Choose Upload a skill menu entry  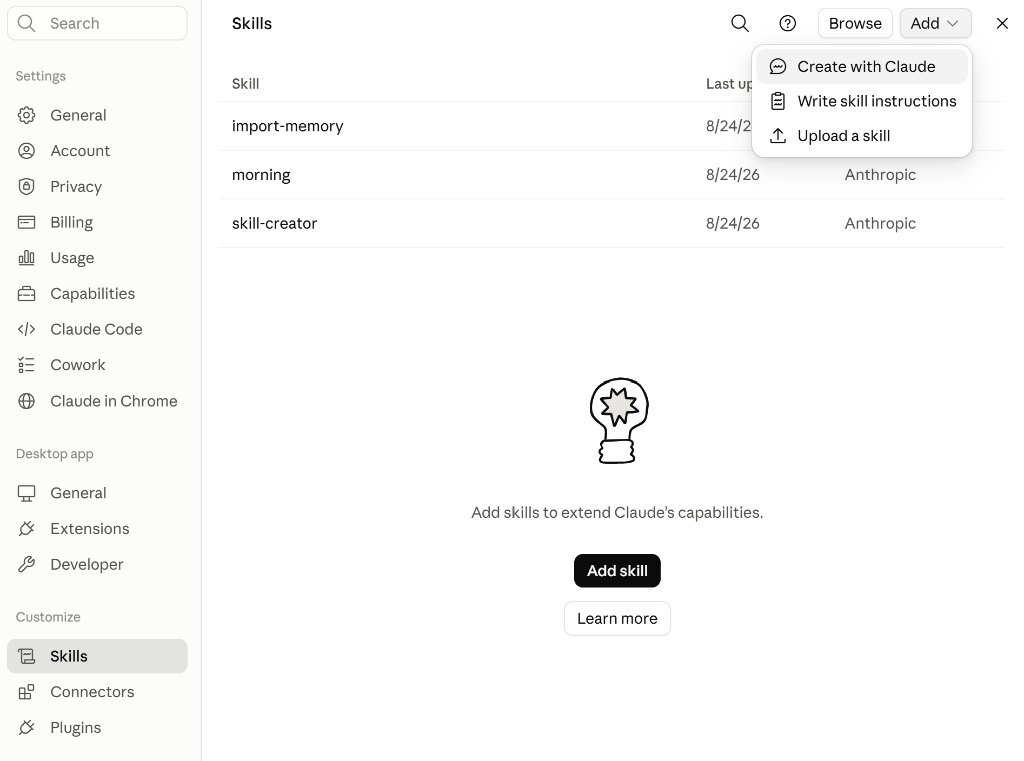(x=861, y=136)
